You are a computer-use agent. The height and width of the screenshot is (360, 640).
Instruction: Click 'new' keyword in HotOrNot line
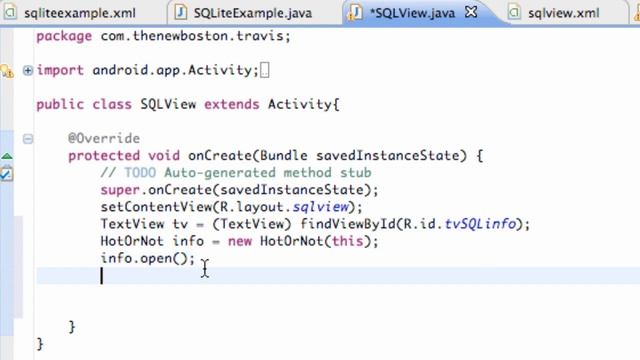pos(240,241)
